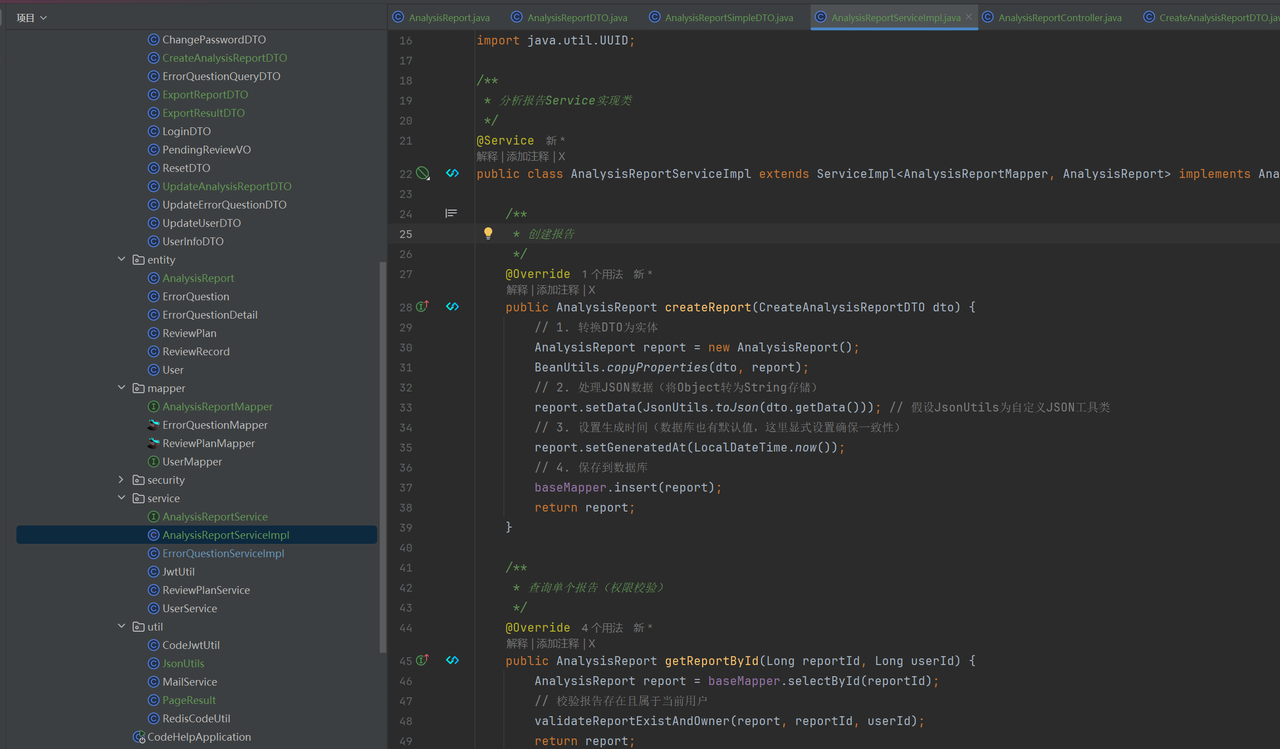Select PendingReviewVO file

click(x=206, y=150)
